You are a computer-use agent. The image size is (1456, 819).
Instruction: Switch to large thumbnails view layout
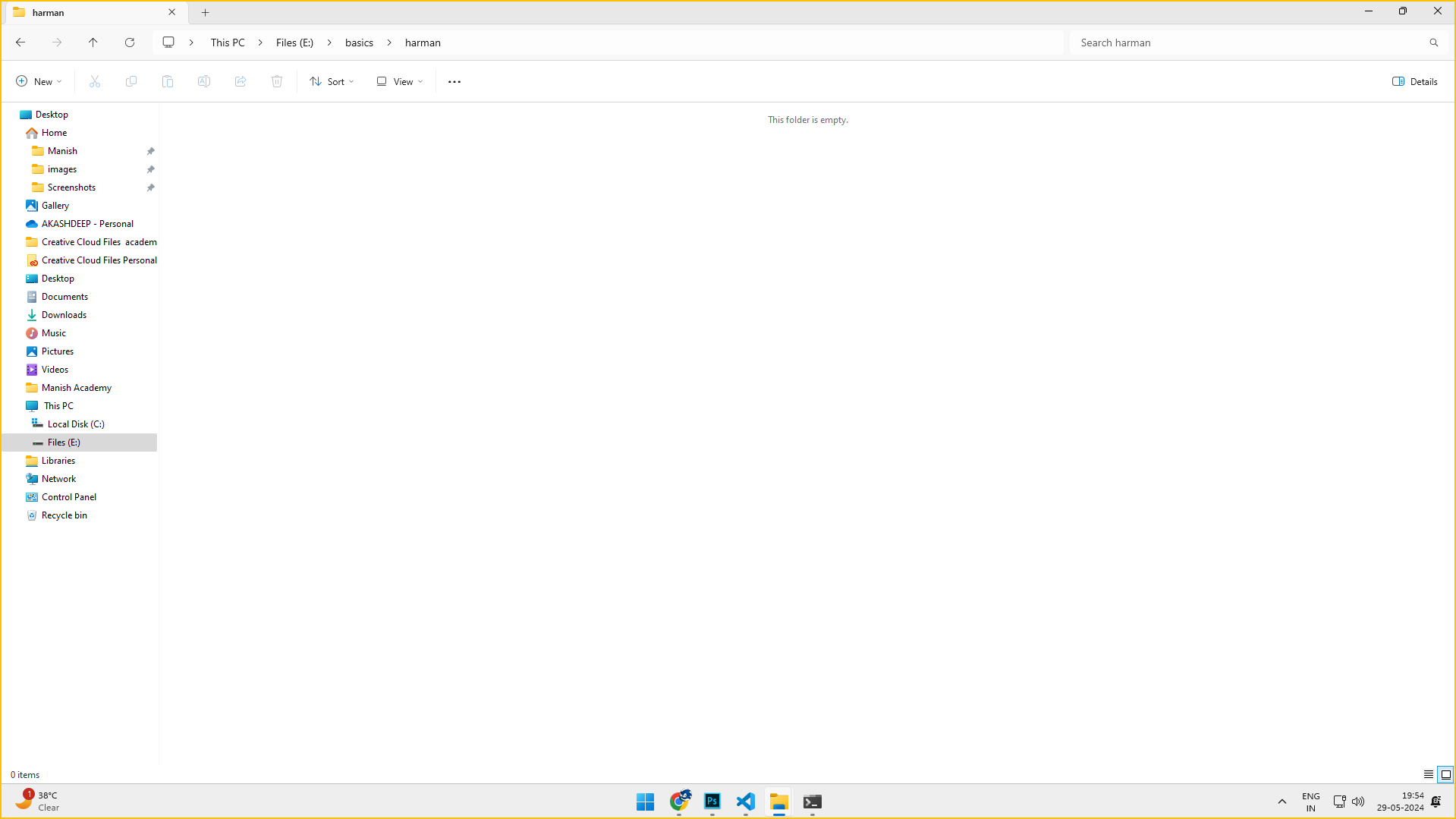tap(1445, 775)
